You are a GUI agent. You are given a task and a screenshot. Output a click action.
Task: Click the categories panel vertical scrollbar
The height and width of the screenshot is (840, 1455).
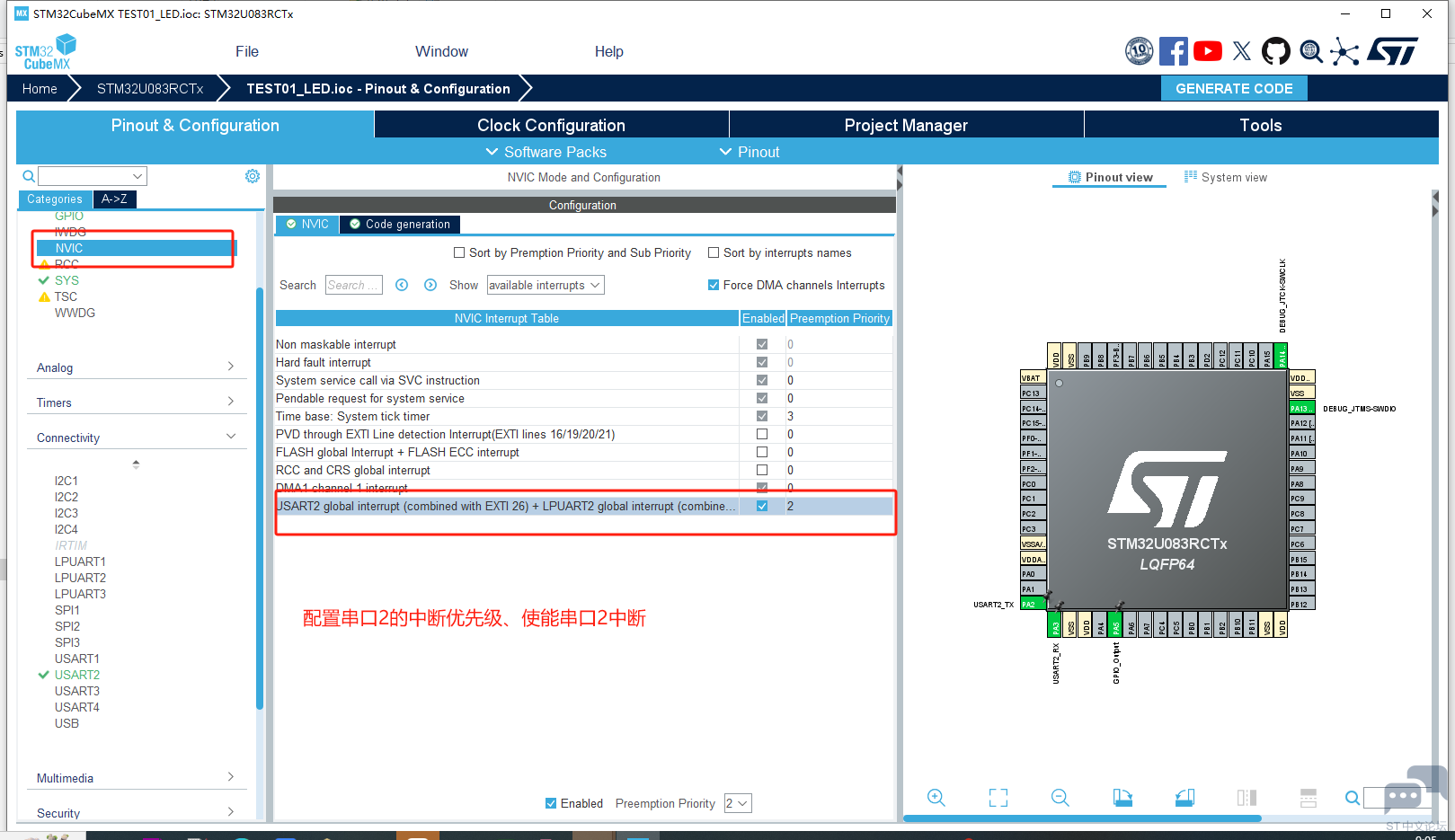260,499
